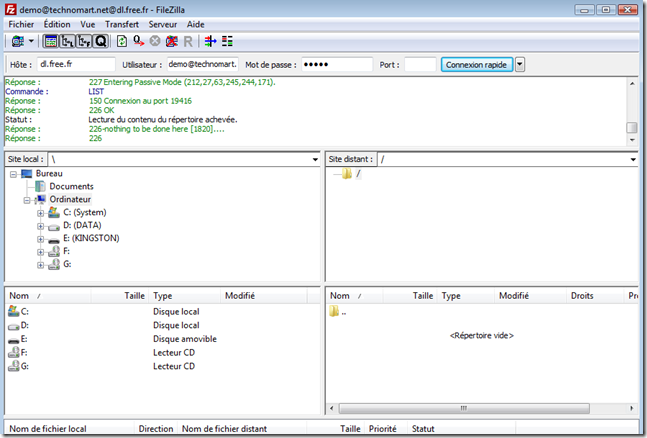Click the message log scroll down arrow
The width and height of the screenshot is (647, 438).
(x=632, y=140)
